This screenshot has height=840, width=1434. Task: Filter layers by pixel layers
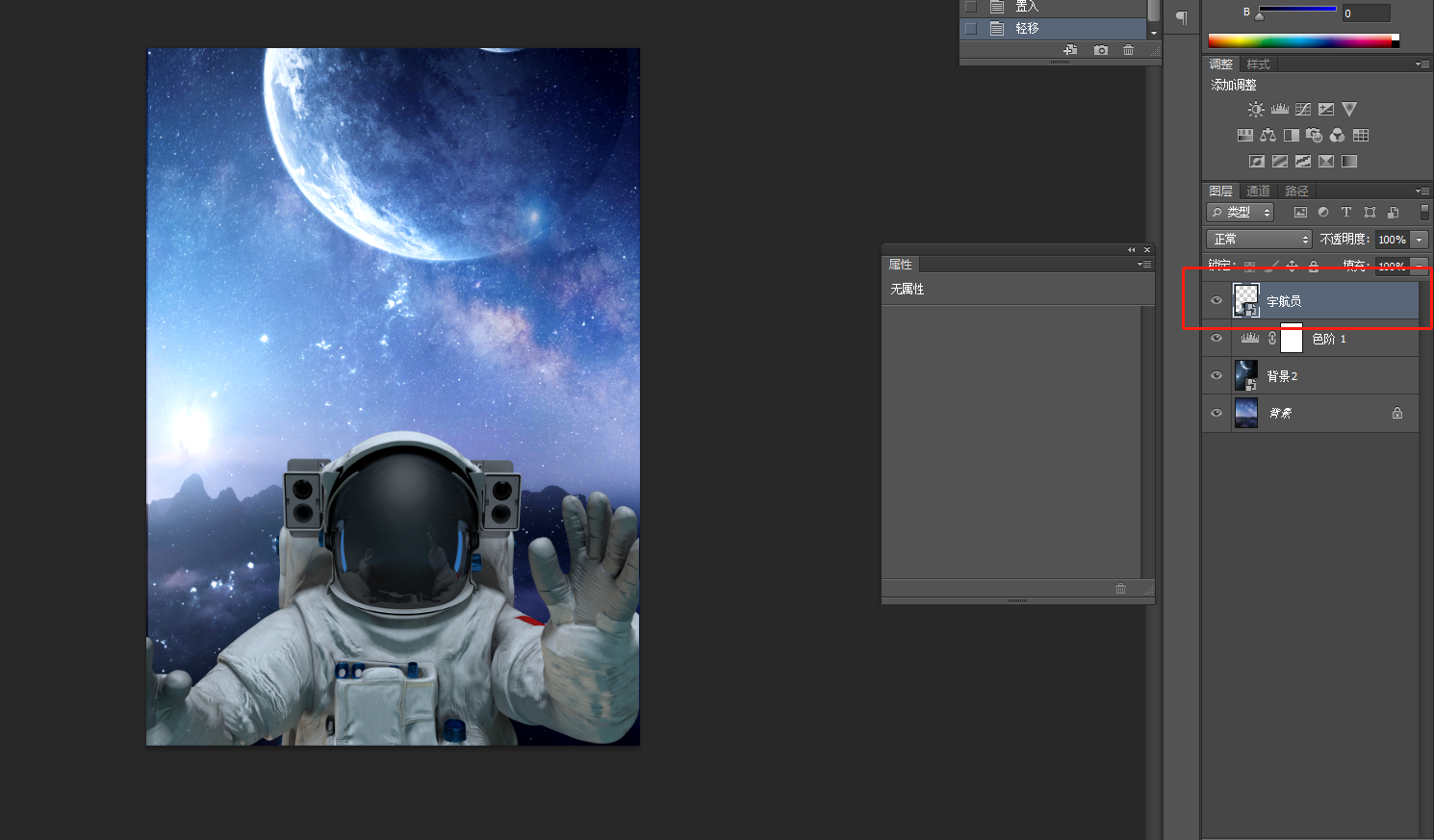(1300, 213)
